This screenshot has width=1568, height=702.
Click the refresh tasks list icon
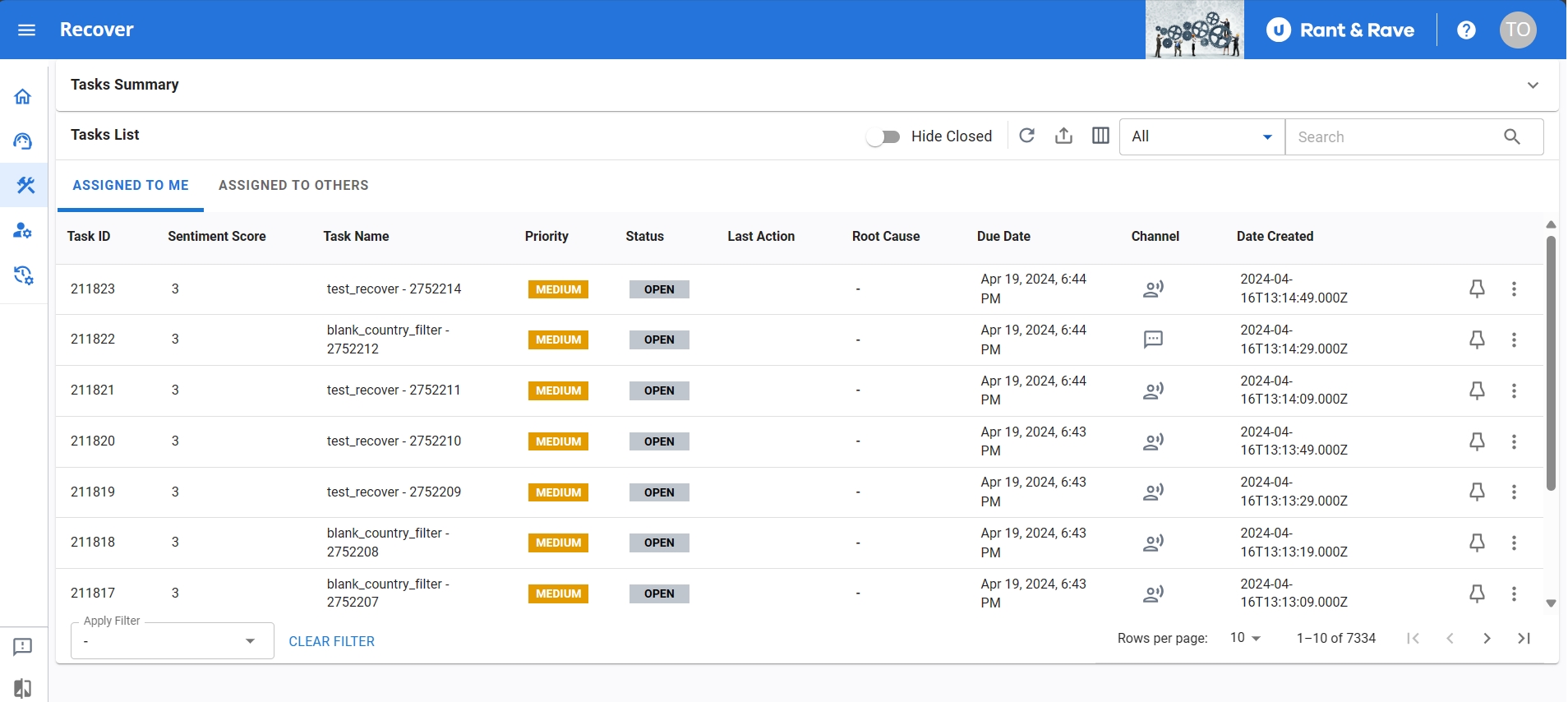pos(1026,136)
